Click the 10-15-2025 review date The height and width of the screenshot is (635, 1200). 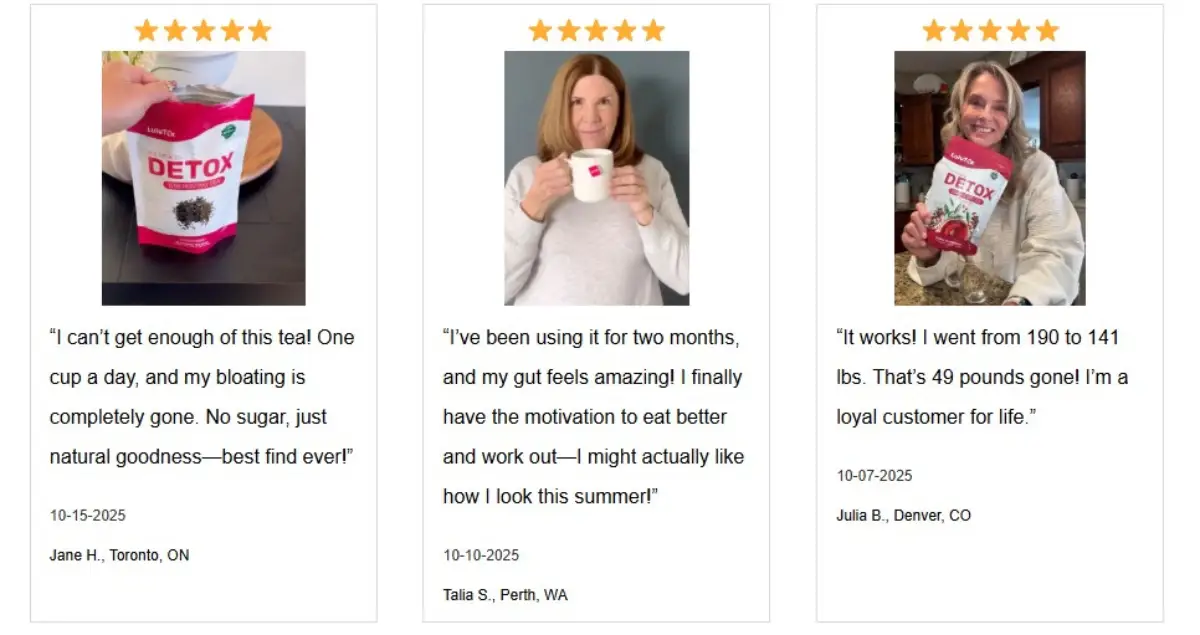click(x=88, y=516)
